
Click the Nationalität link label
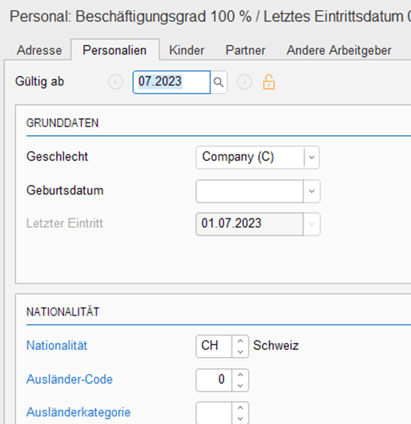tap(57, 345)
